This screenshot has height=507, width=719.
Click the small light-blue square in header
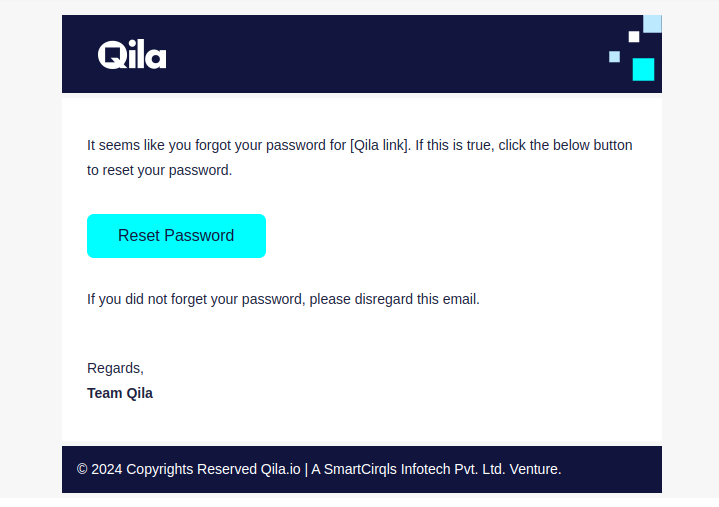(x=614, y=56)
